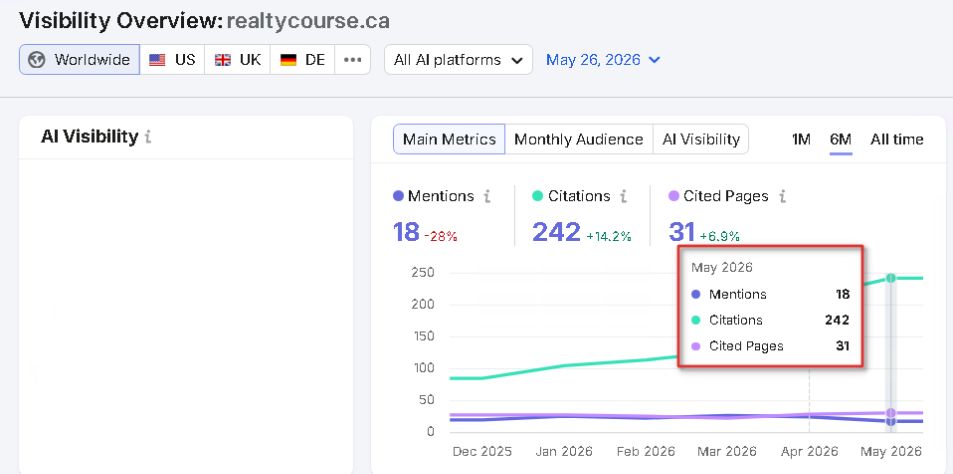This screenshot has height=474, width=953.
Task: Click the May 2026 tooltip heading
Action: click(722, 267)
